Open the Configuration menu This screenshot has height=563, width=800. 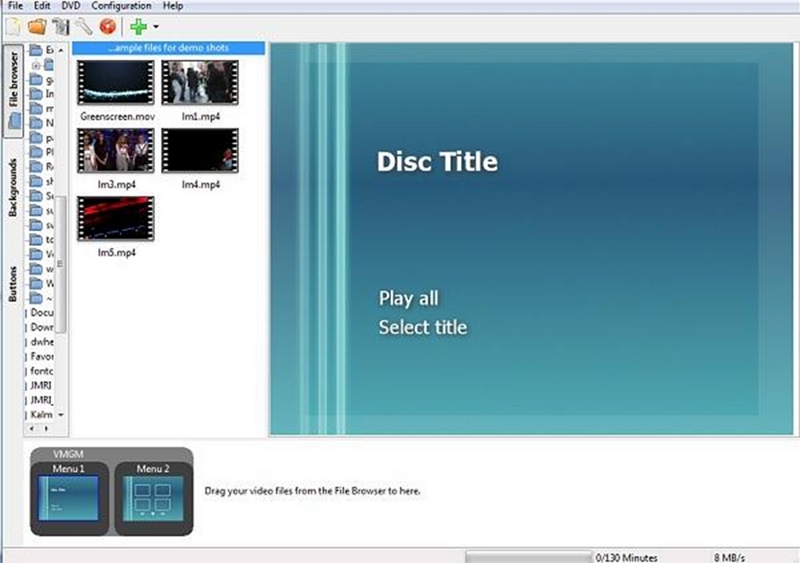pos(121,6)
